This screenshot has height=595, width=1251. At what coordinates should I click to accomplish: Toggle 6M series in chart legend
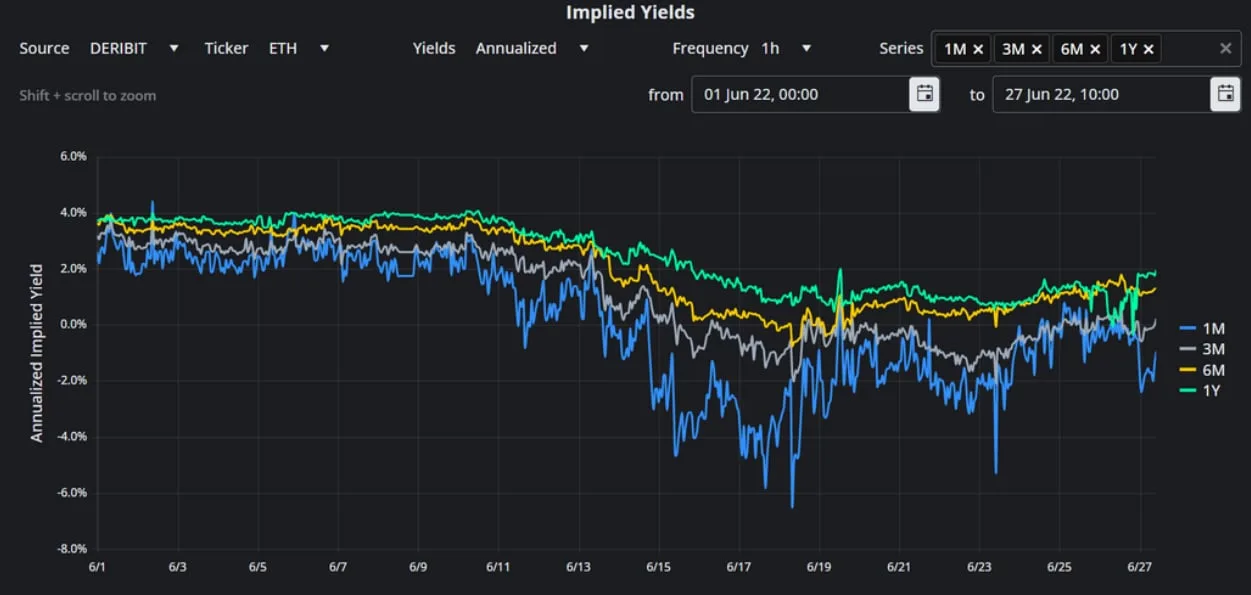point(1202,370)
